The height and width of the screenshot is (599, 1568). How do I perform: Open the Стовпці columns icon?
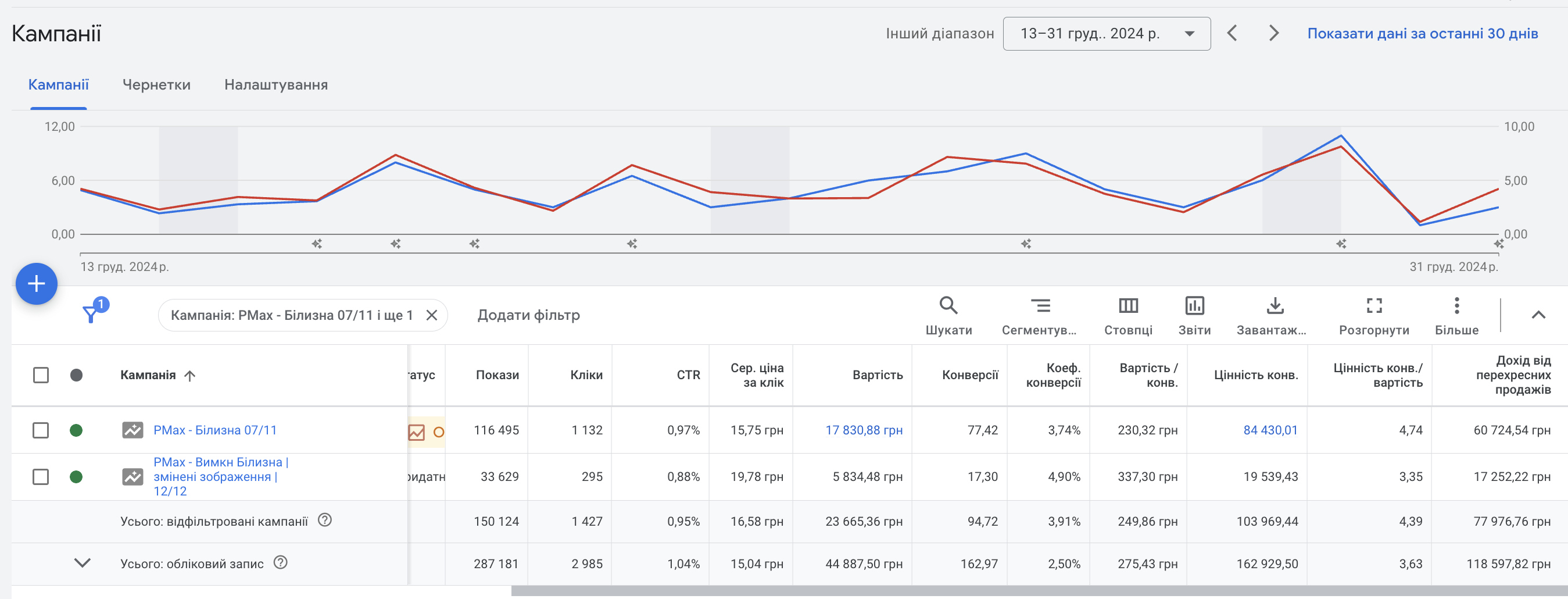[x=1128, y=305]
